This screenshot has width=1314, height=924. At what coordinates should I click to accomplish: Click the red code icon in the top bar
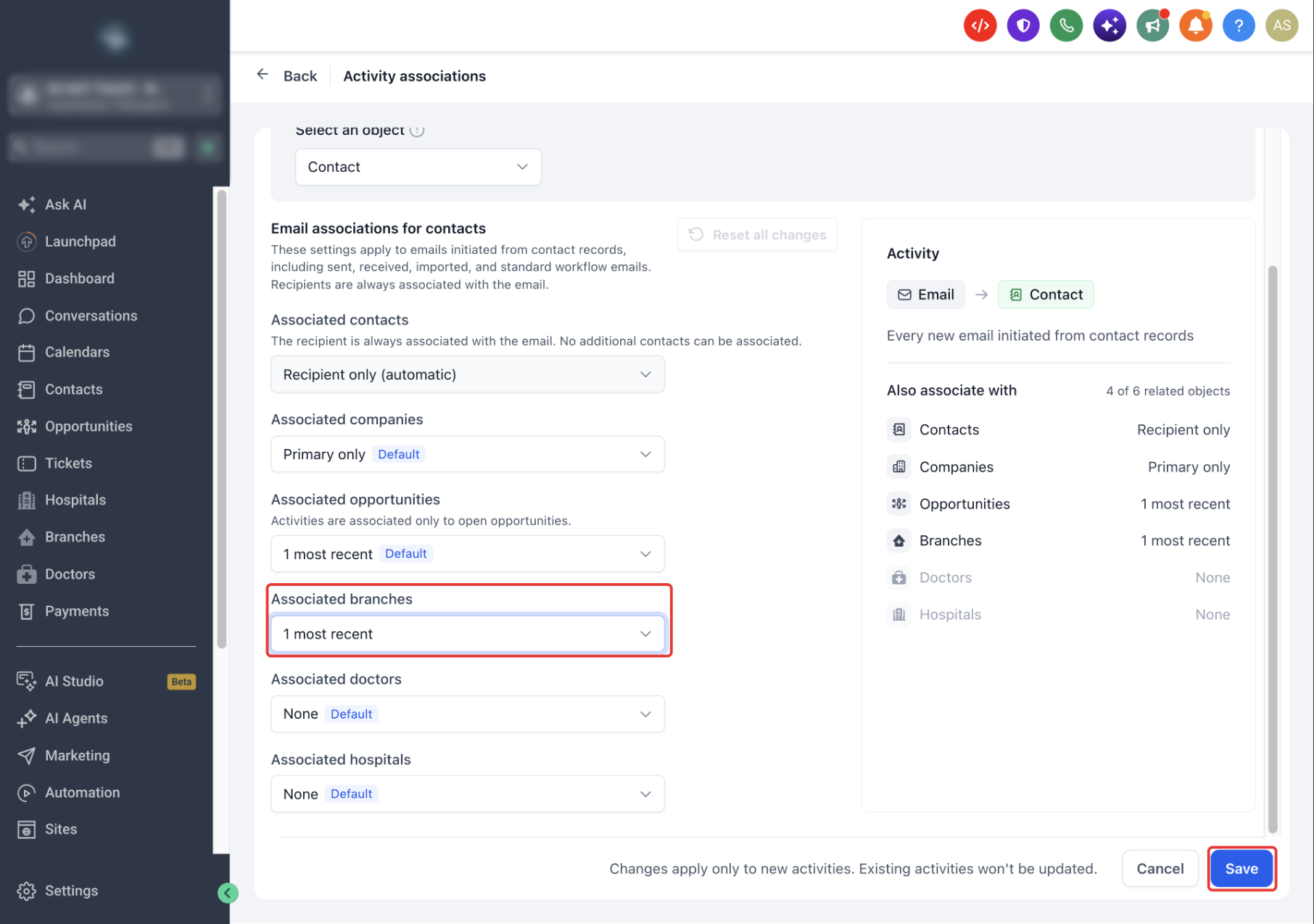(980, 26)
